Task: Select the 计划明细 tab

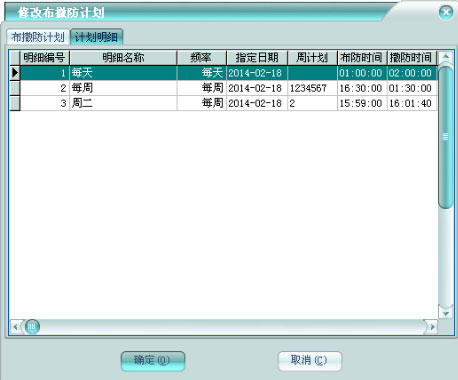Action: click(96, 37)
